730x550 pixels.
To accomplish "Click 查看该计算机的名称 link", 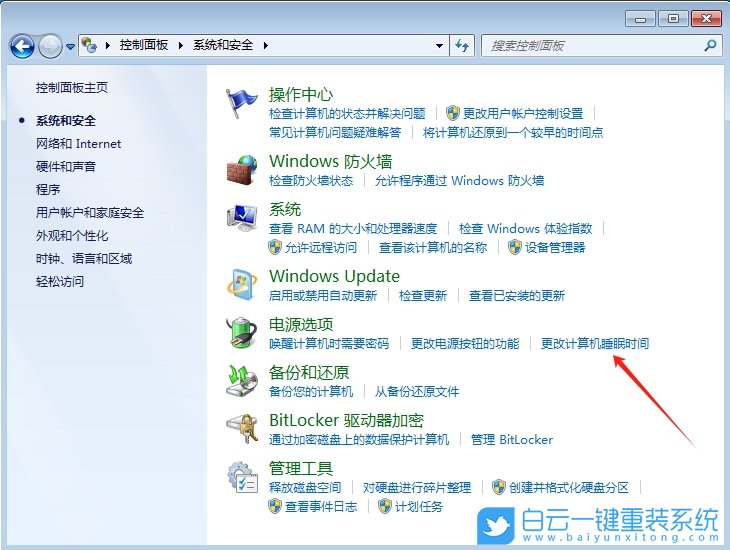I will [433, 247].
